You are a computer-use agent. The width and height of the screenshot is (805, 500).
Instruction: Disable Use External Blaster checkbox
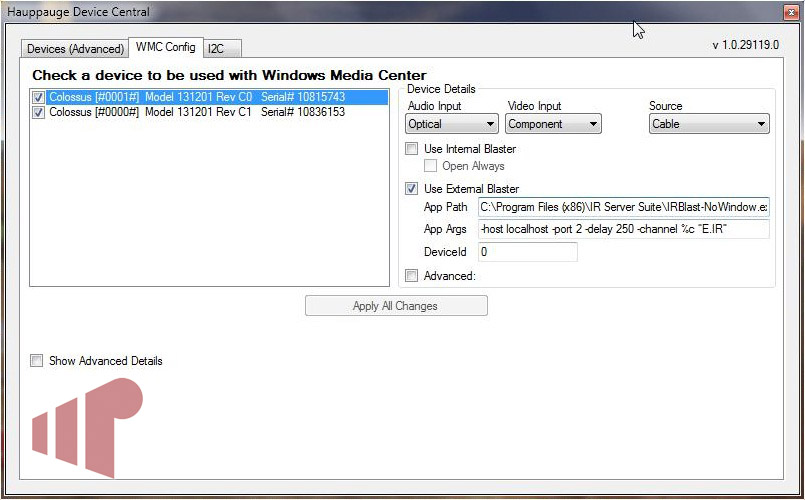[x=411, y=189]
